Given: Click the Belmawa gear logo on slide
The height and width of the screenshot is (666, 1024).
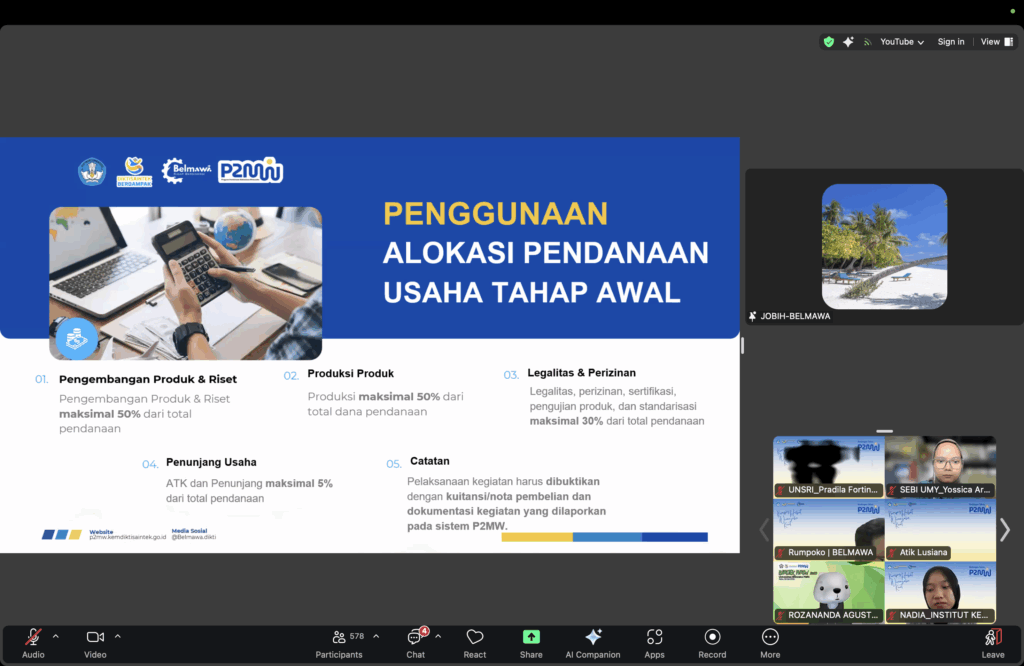Looking at the screenshot, I should click(x=187, y=171).
